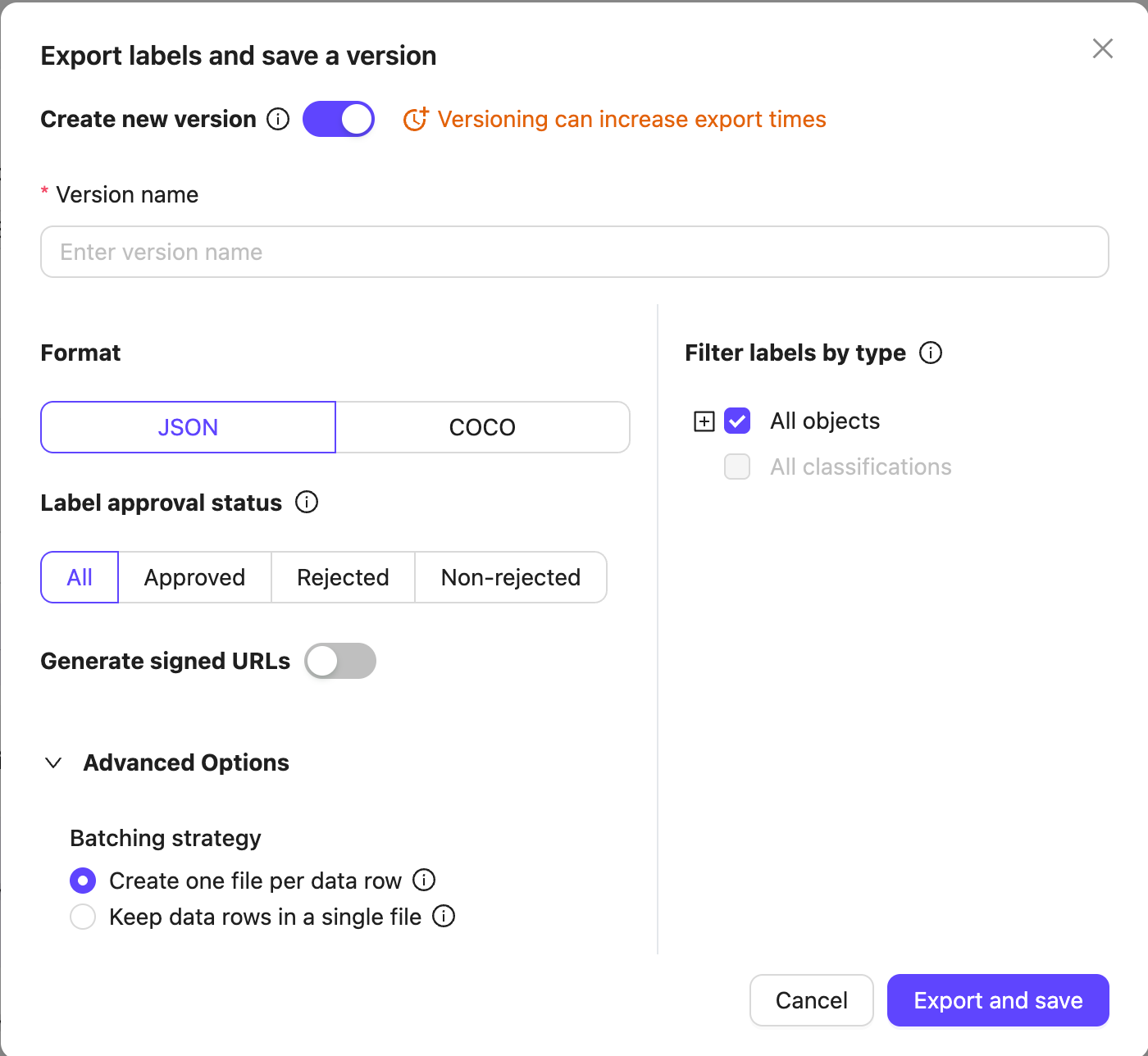This screenshot has height=1056, width=1148.
Task: Select COCO format
Action: (482, 427)
